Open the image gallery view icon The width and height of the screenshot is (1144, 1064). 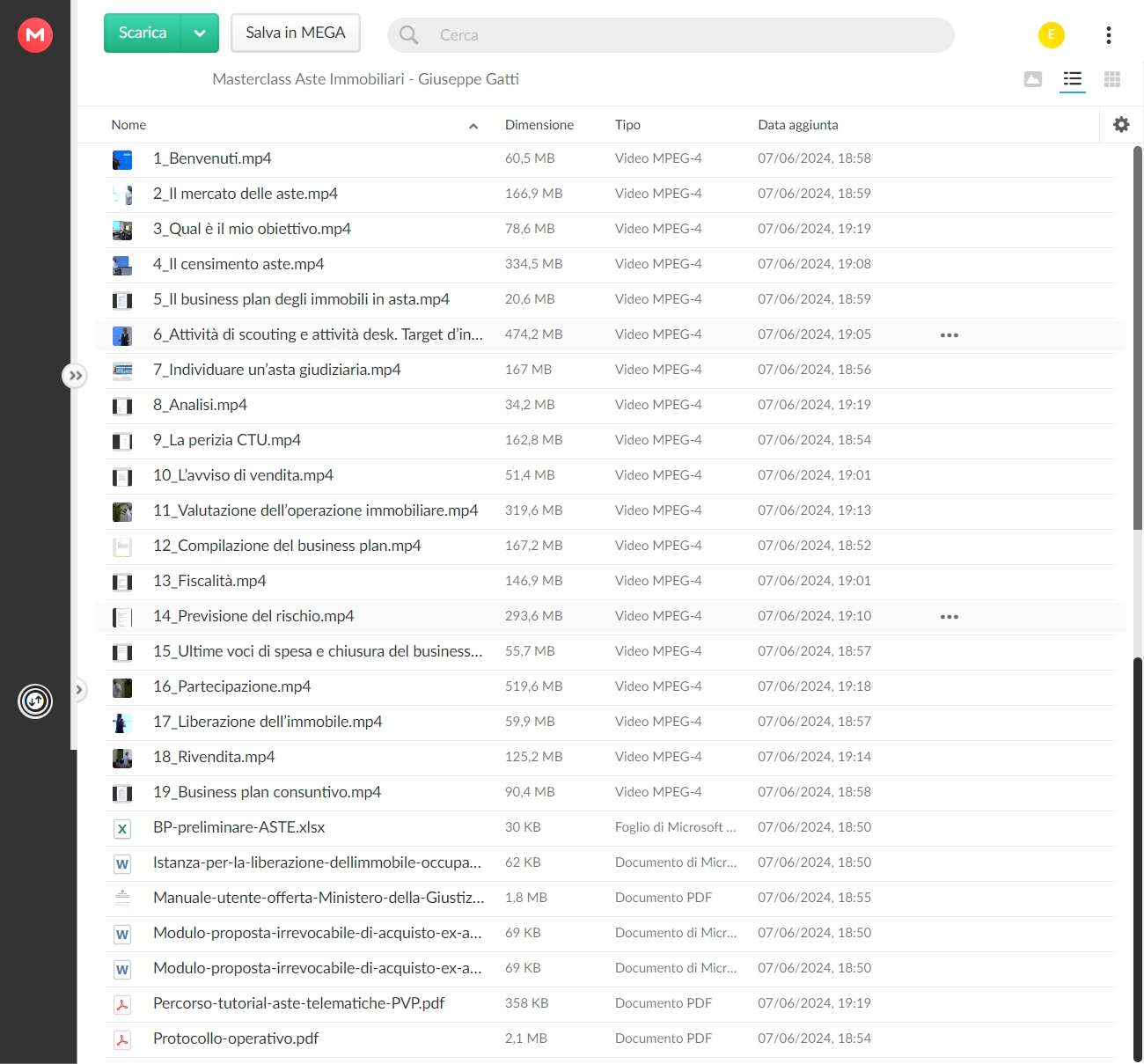(1033, 79)
